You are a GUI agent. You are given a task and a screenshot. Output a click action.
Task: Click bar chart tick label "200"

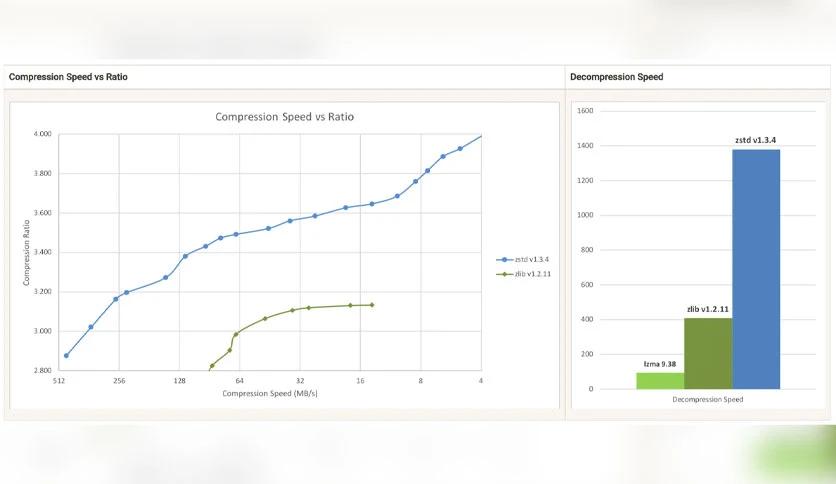pos(586,354)
